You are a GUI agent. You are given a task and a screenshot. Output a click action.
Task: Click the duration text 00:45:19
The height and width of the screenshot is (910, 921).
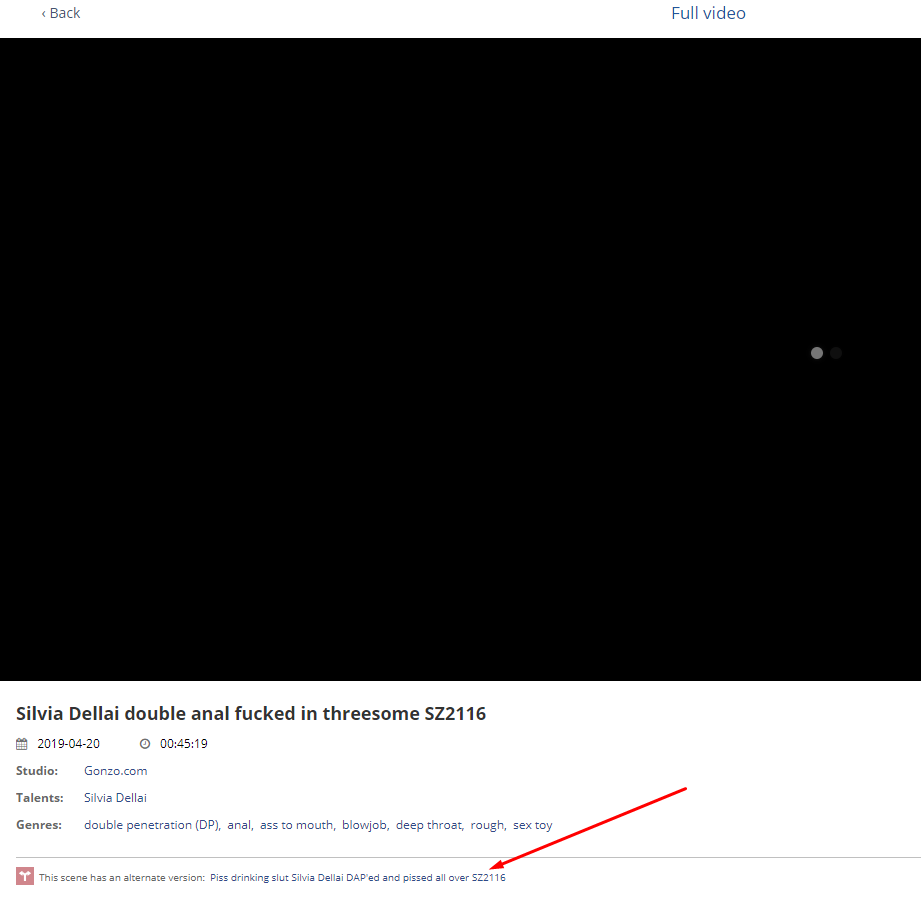coord(183,744)
